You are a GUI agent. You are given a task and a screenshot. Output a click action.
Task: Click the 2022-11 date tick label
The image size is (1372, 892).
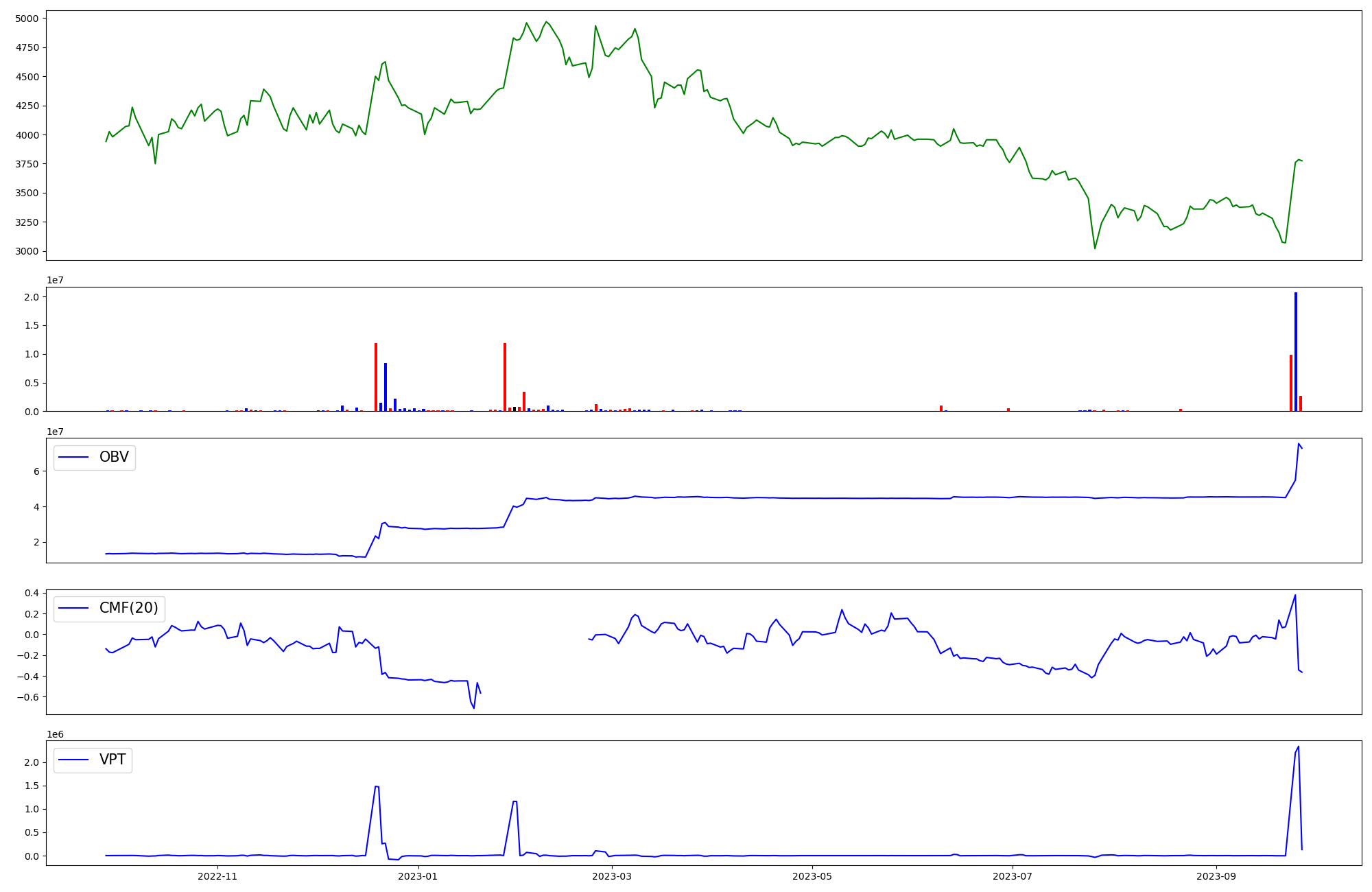click(217, 876)
